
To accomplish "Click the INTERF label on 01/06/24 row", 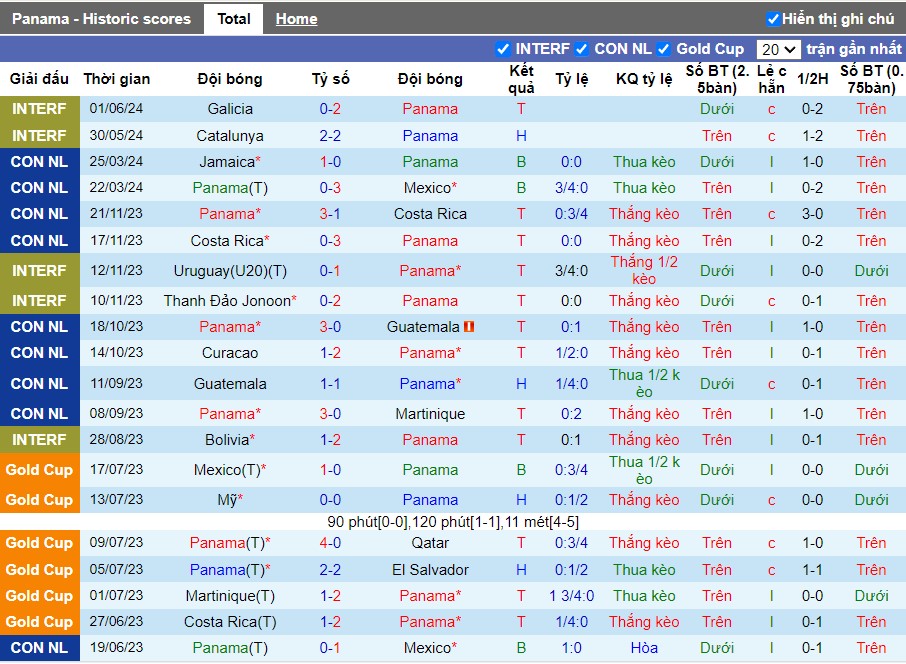I will pyautogui.click(x=39, y=109).
